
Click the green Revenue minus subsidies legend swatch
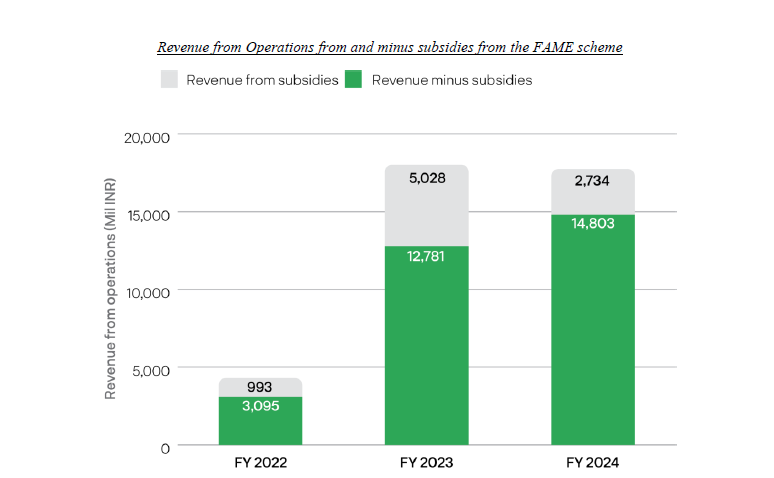354,80
